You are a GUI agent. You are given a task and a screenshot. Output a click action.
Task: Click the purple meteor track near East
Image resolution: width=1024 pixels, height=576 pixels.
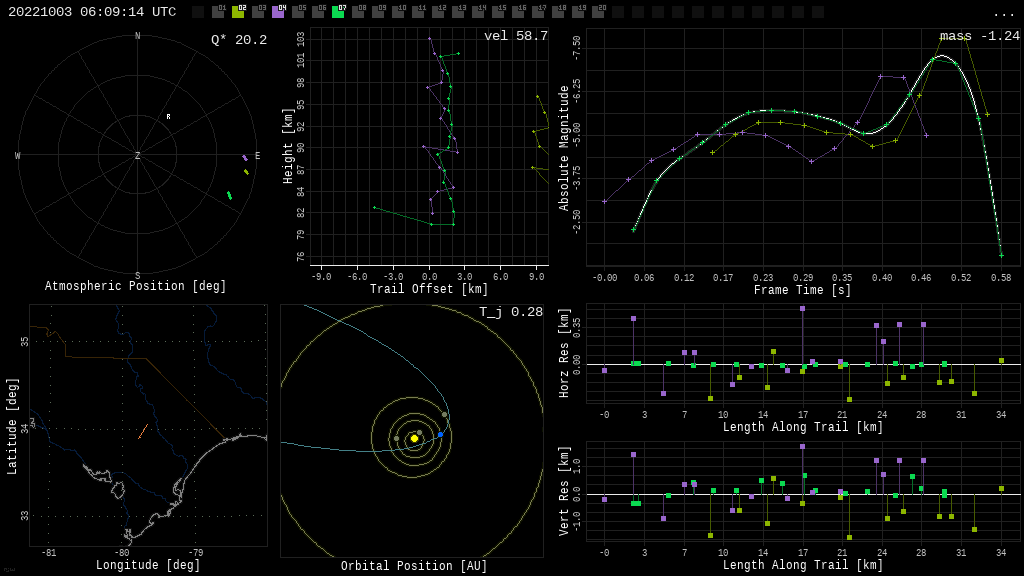[244, 157]
